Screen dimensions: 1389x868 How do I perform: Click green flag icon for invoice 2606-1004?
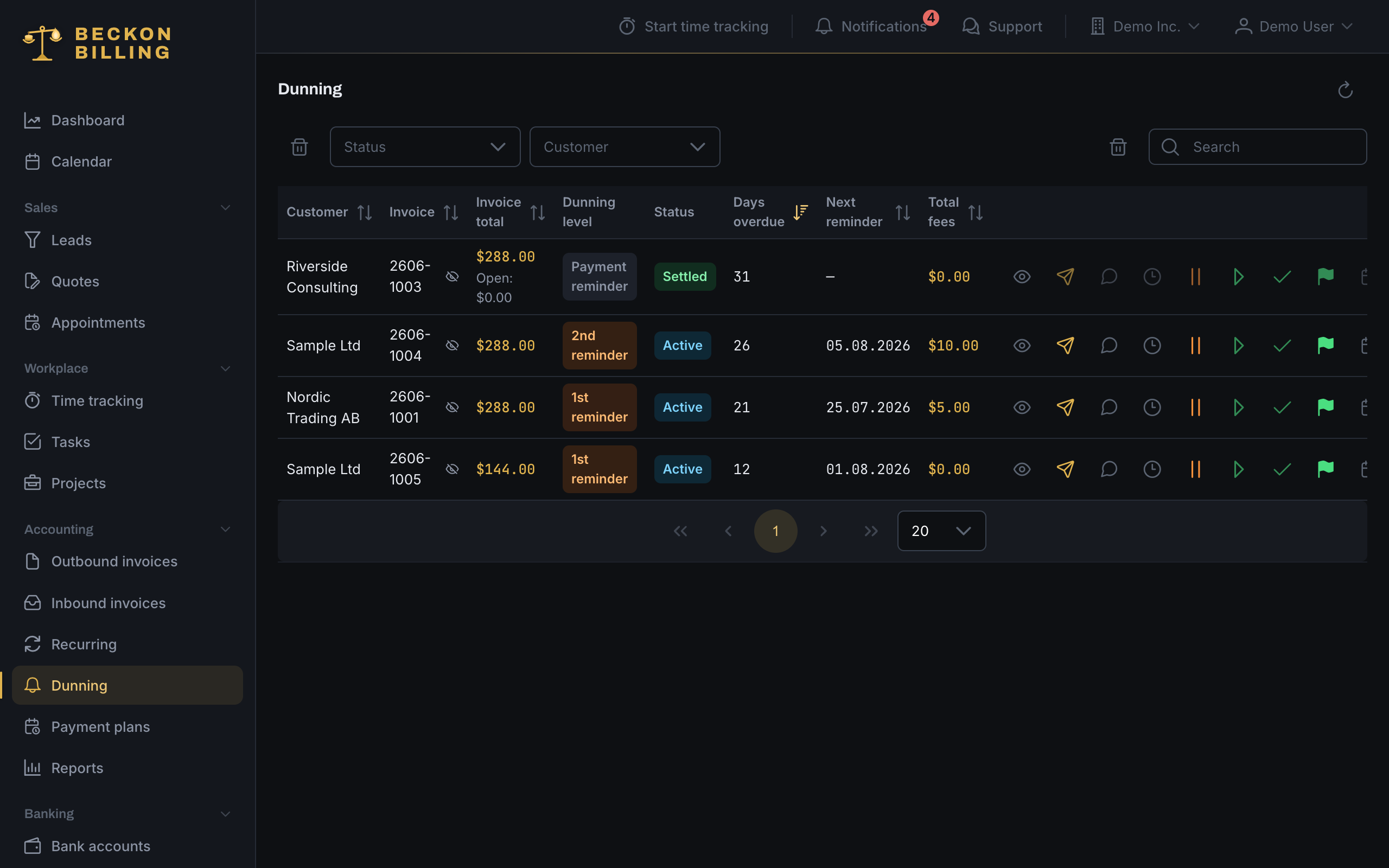click(x=1326, y=346)
